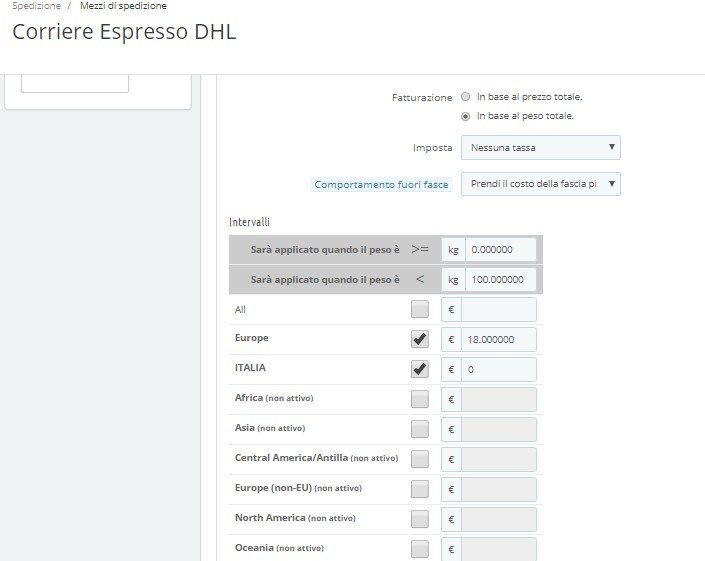Viewport: 705px width, 561px height.
Task: Uncheck the Europe zone checkbox
Action: click(419, 339)
